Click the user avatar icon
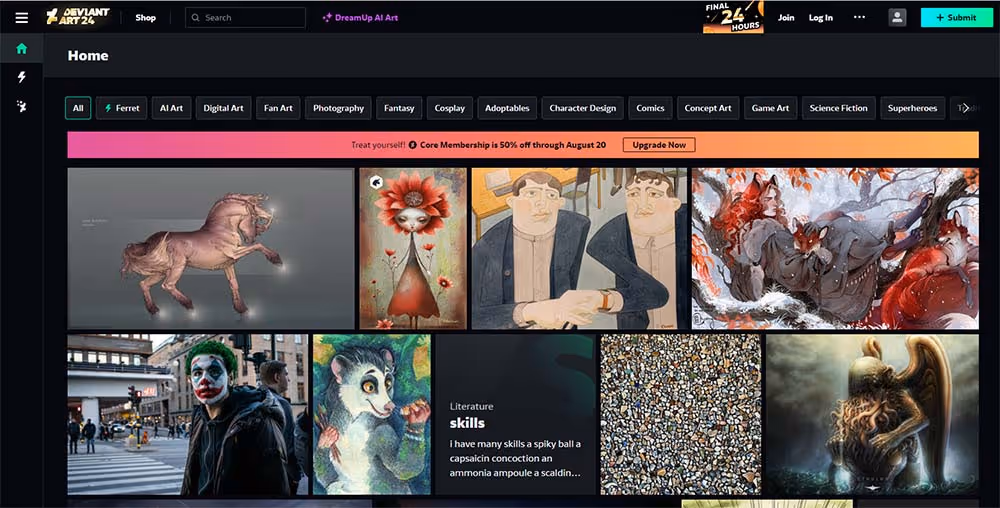Viewport: 1000px width, 508px height. (x=897, y=18)
